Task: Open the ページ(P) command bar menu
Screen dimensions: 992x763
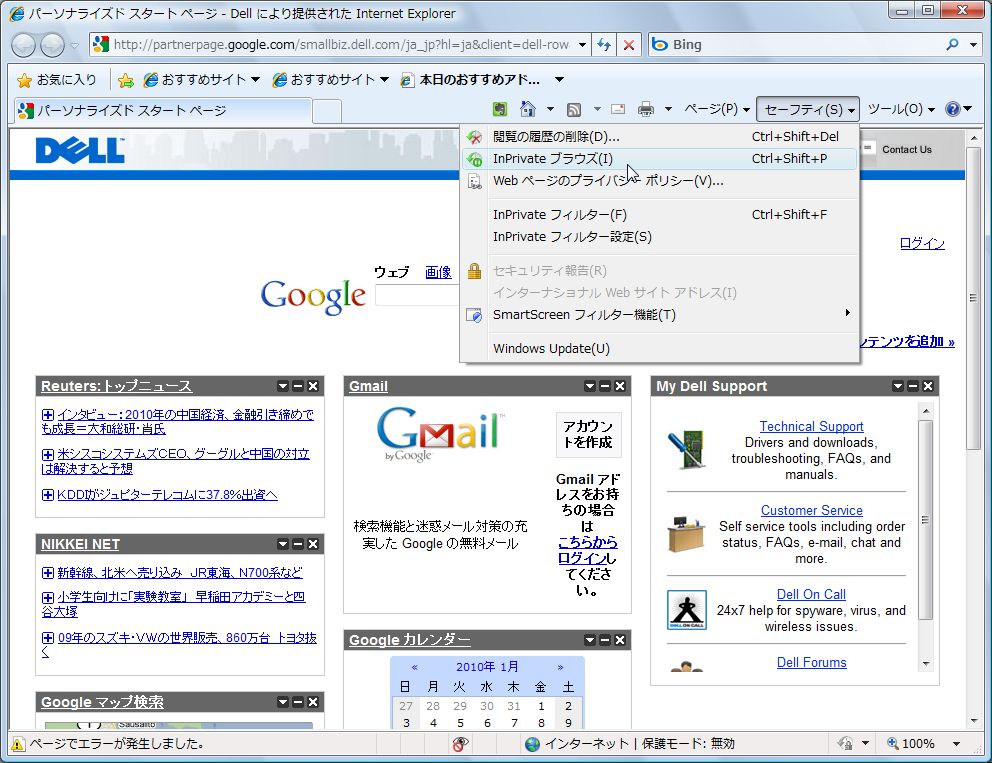Action: 717,109
